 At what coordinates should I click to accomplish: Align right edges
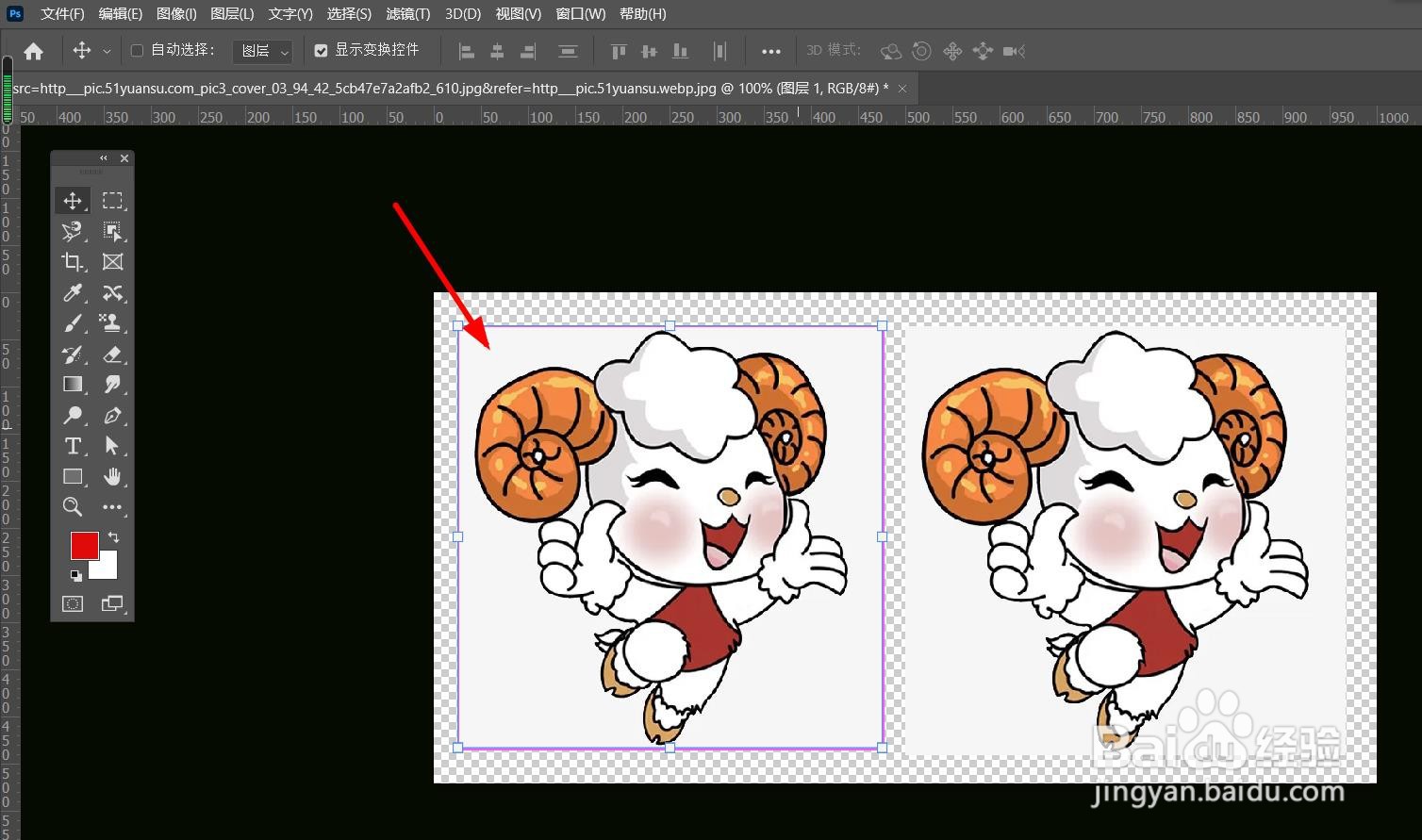[x=528, y=51]
